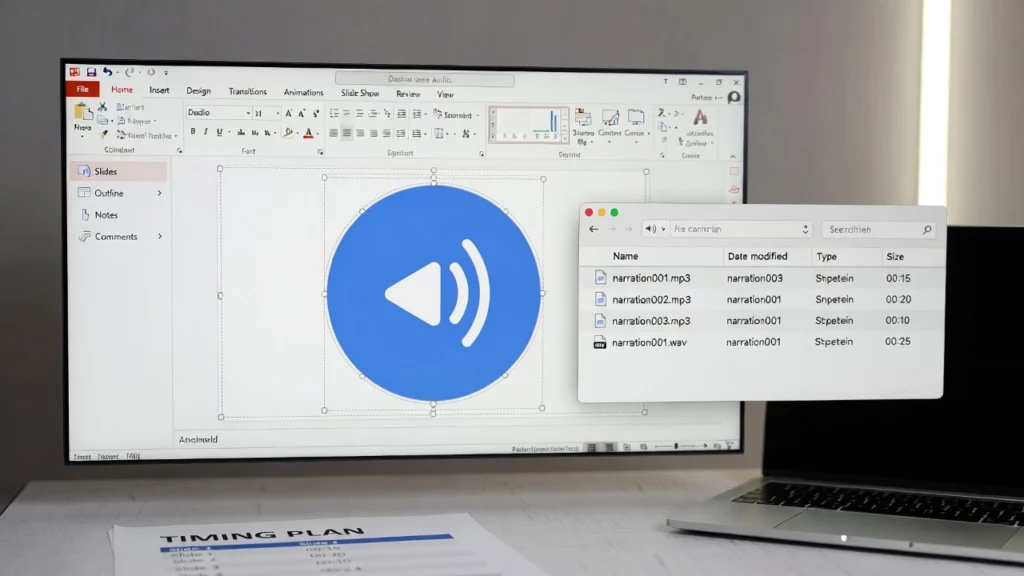Click the green zoom button on the file browser
Screen dimensions: 1024x576
[614, 212]
